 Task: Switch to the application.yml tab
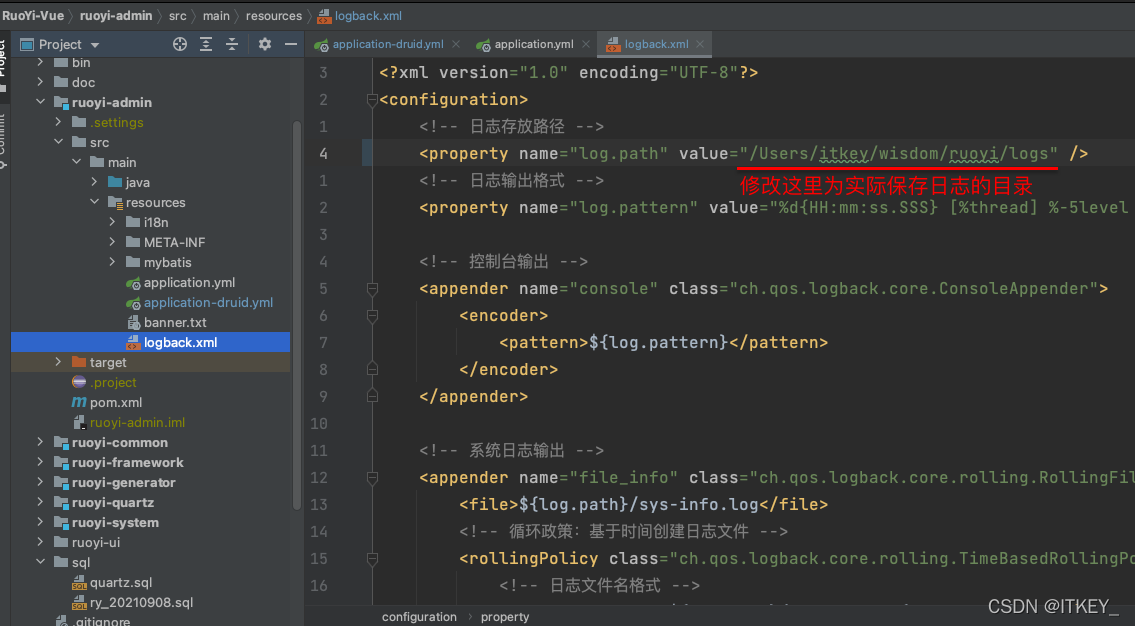(x=533, y=44)
